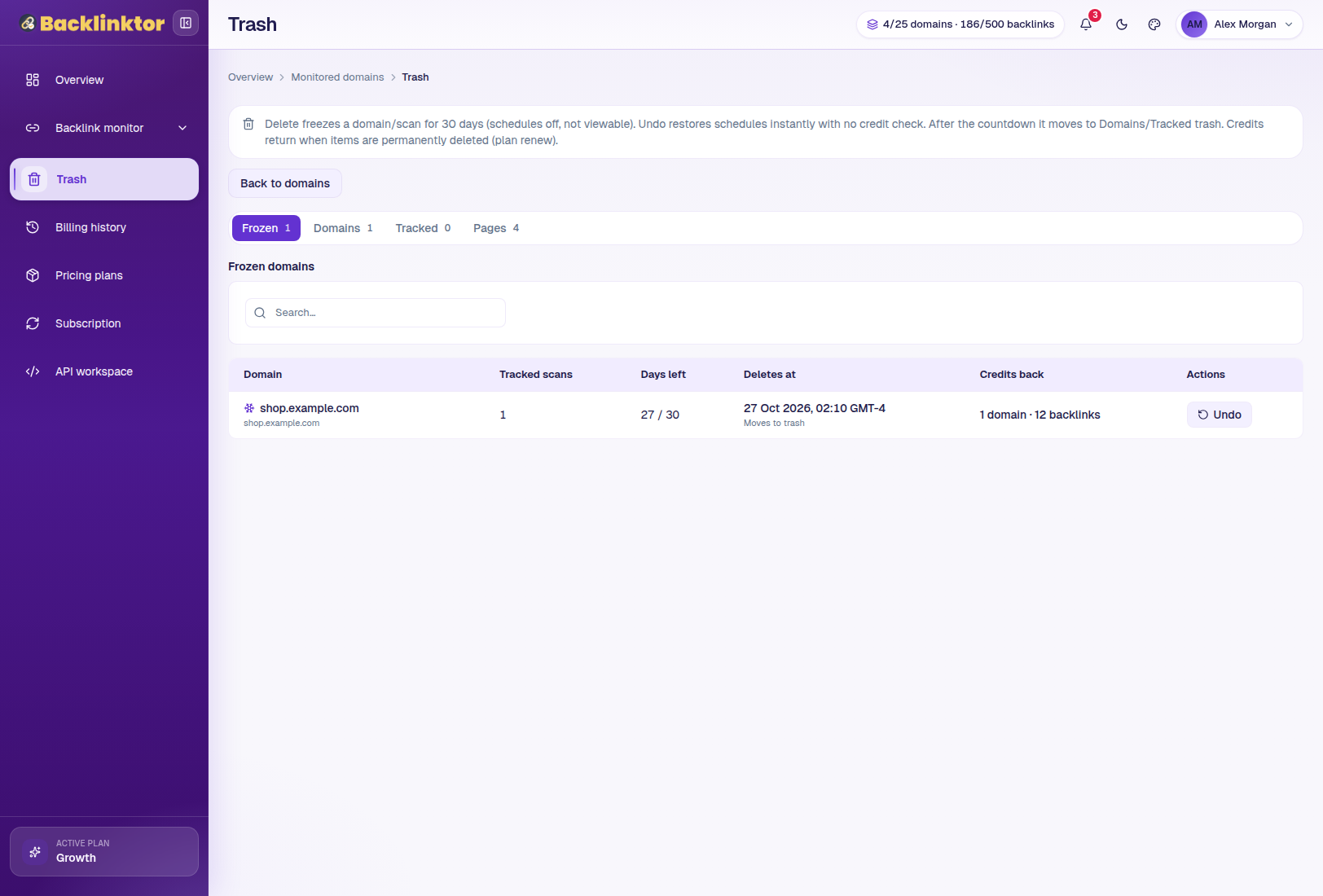This screenshot has width=1323, height=896.
Task: Open API workspace
Action: (104, 371)
